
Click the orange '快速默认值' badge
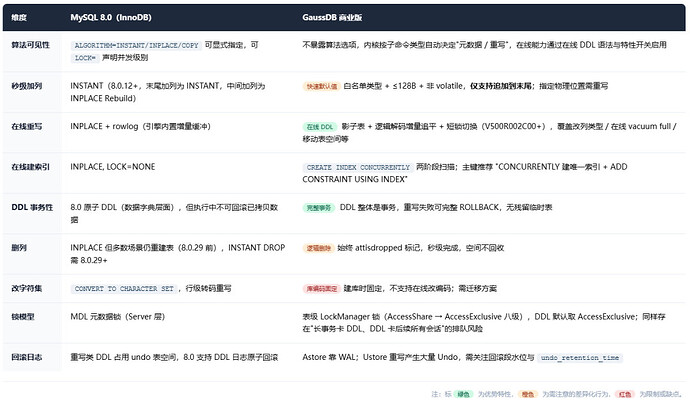pyautogui.click(x=322, y=86)
